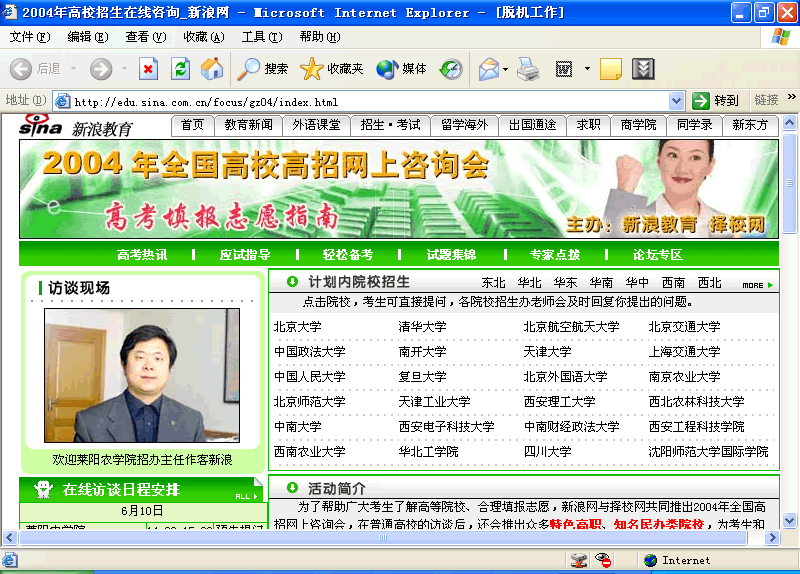Open Favorites star icon
800x574 pixels.
point(311,69)
